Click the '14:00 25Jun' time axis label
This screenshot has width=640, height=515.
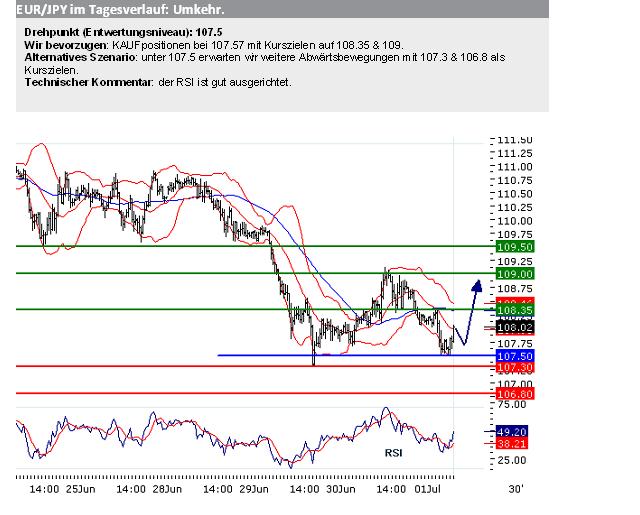(62, 489)
